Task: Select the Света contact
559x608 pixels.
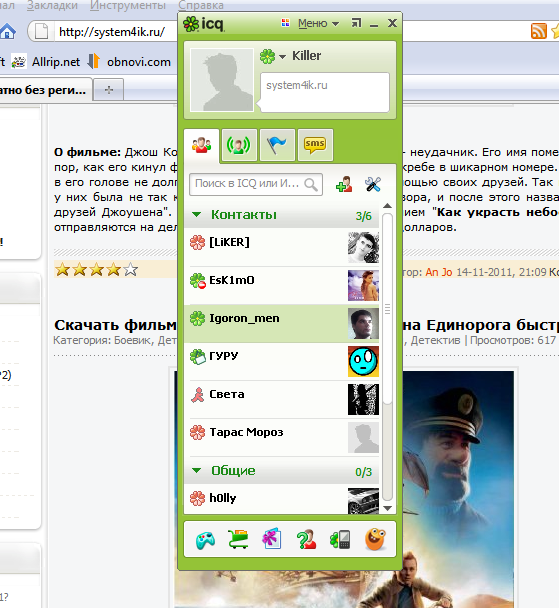Action: [282, 399]
